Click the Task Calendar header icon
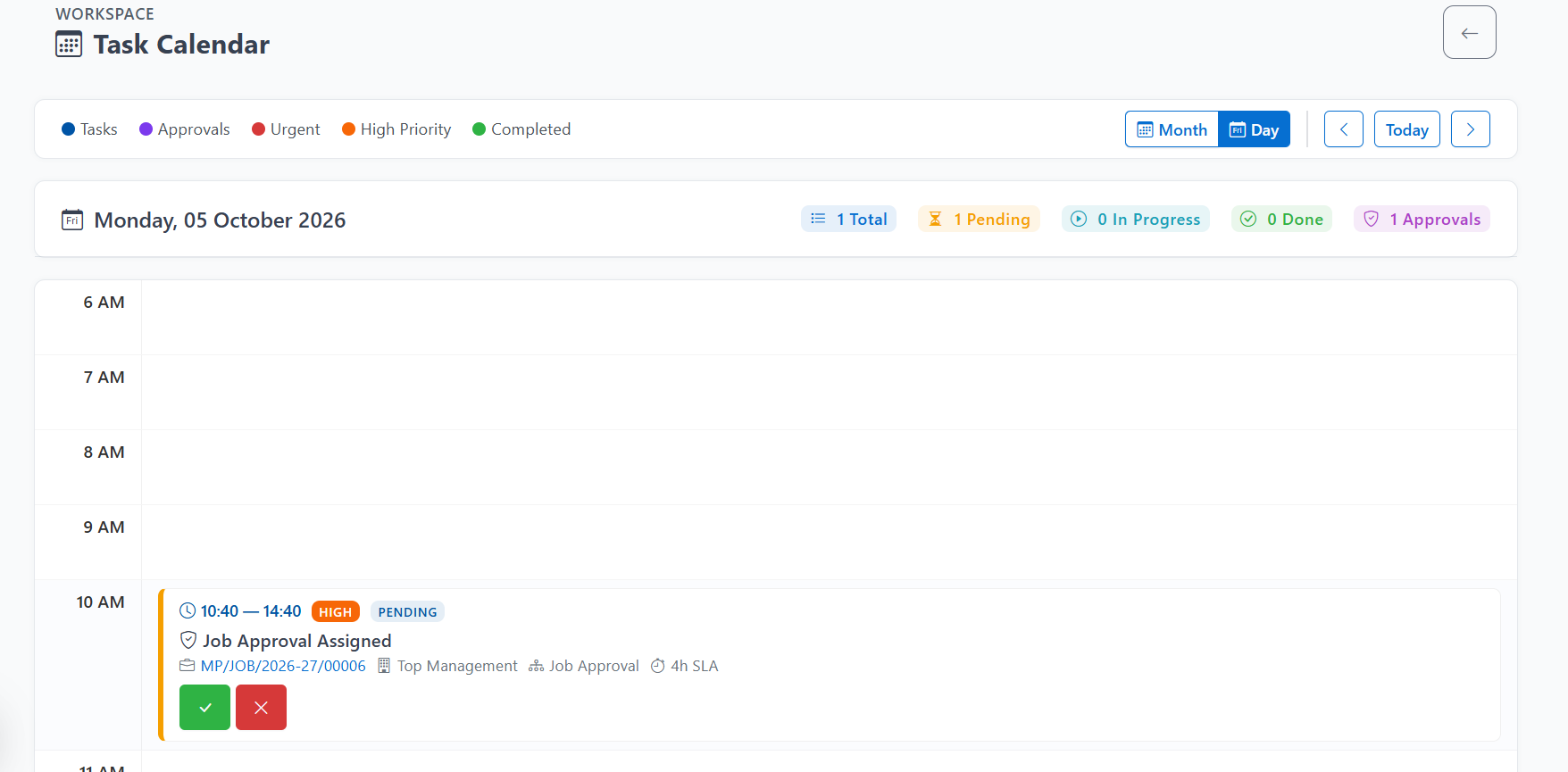Image resolution: width=1568 pixels, height=772 pixels. [x=69, y=44]
